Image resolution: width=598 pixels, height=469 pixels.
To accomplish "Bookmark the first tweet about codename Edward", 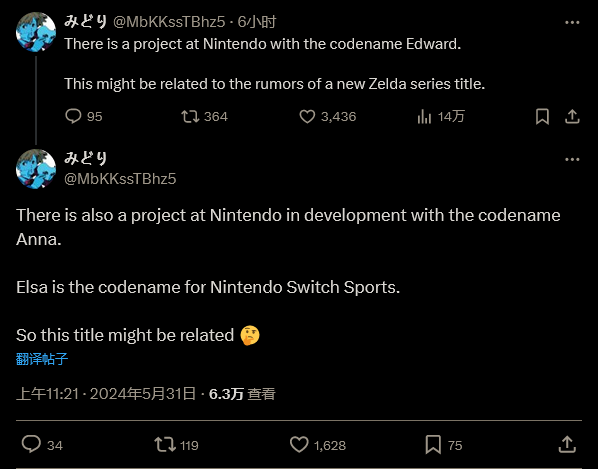I will coord(542,116).
